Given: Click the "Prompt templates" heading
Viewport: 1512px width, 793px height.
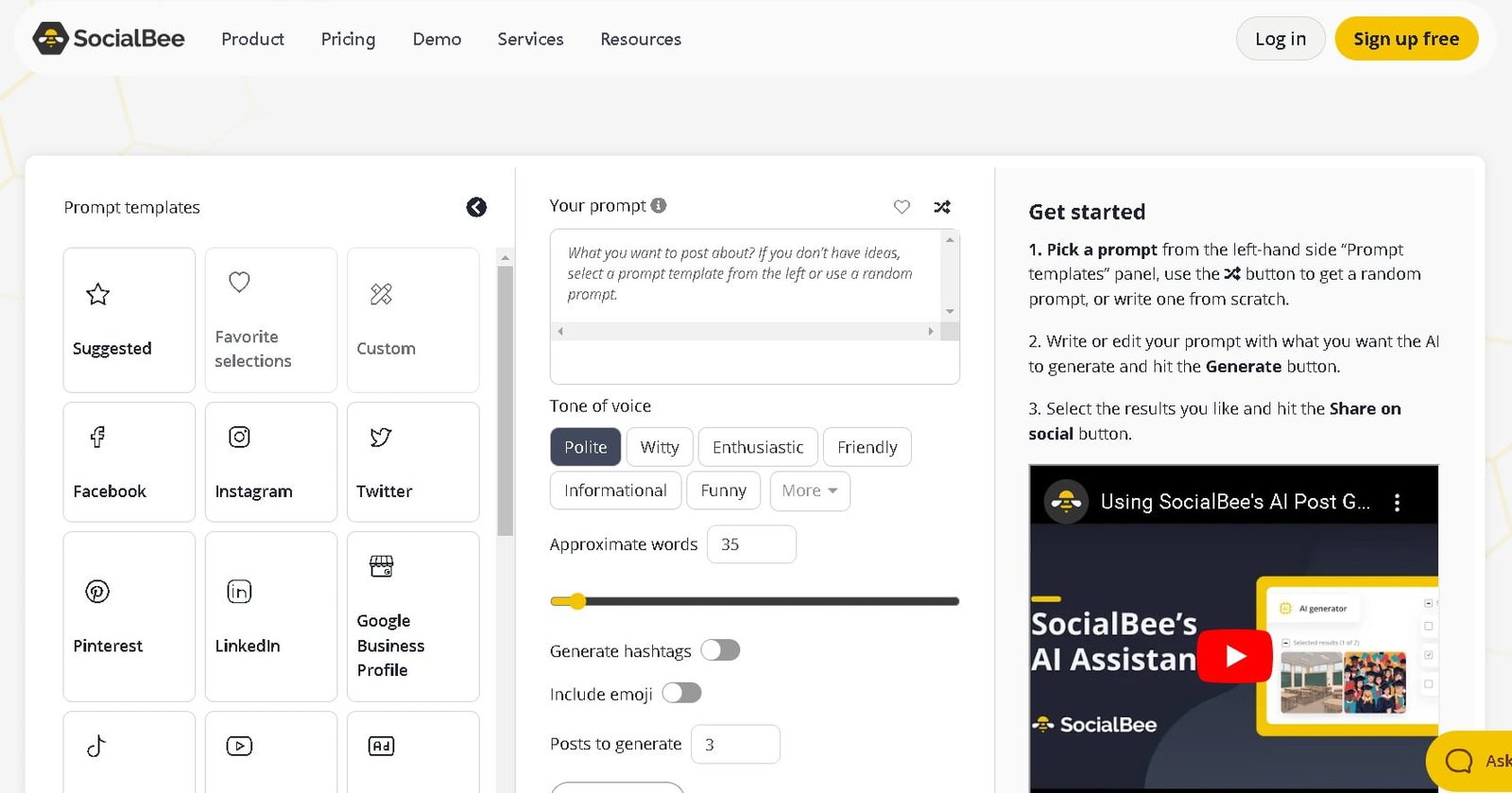Looking at the screenshot, I should pyautogui.click(x=132, y=207).
